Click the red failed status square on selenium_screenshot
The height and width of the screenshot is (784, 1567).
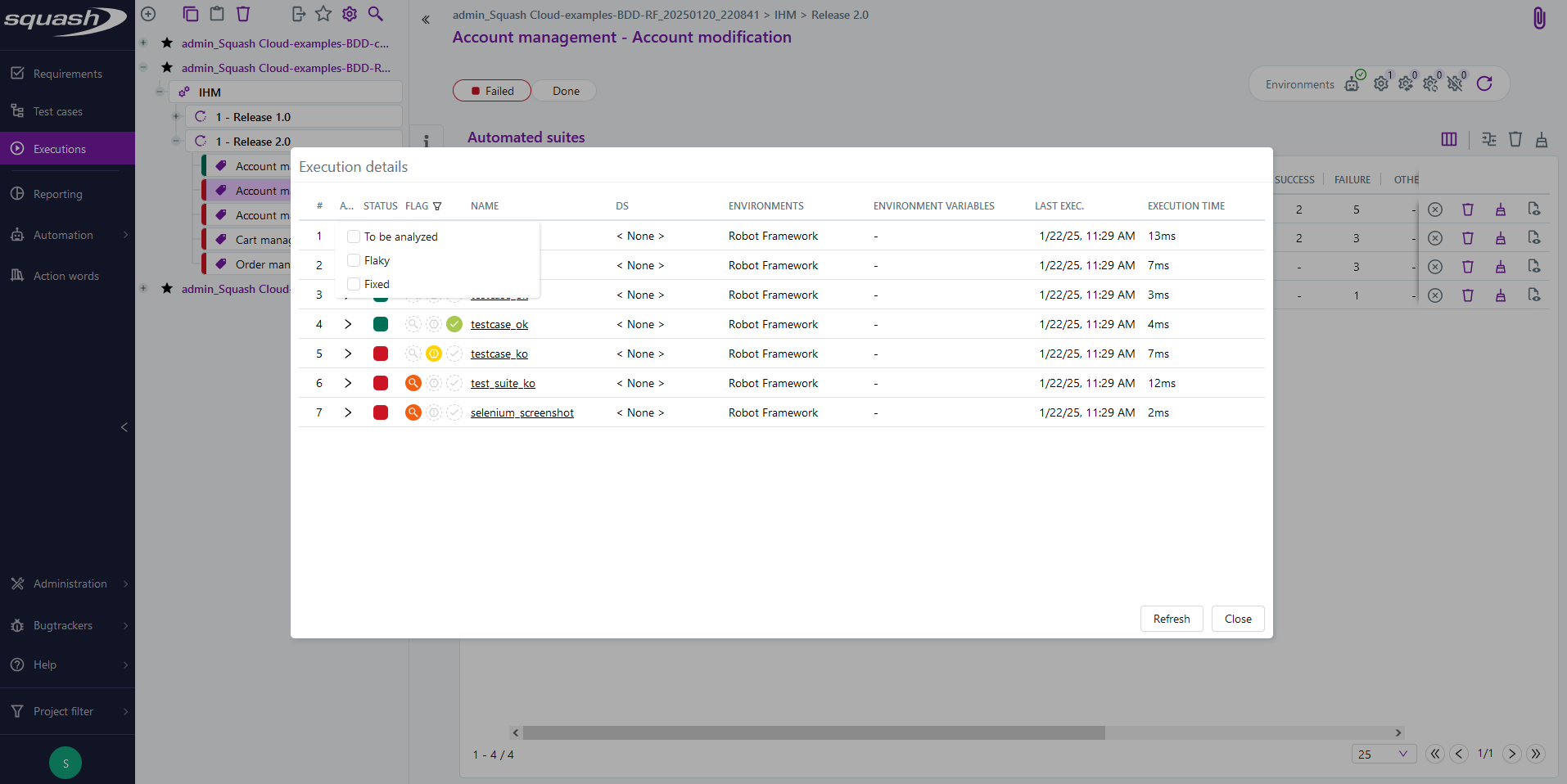tap(381, 412)
